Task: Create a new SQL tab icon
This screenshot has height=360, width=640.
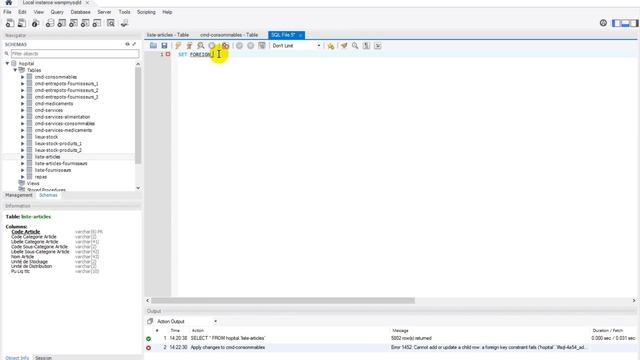Action: 10,23
